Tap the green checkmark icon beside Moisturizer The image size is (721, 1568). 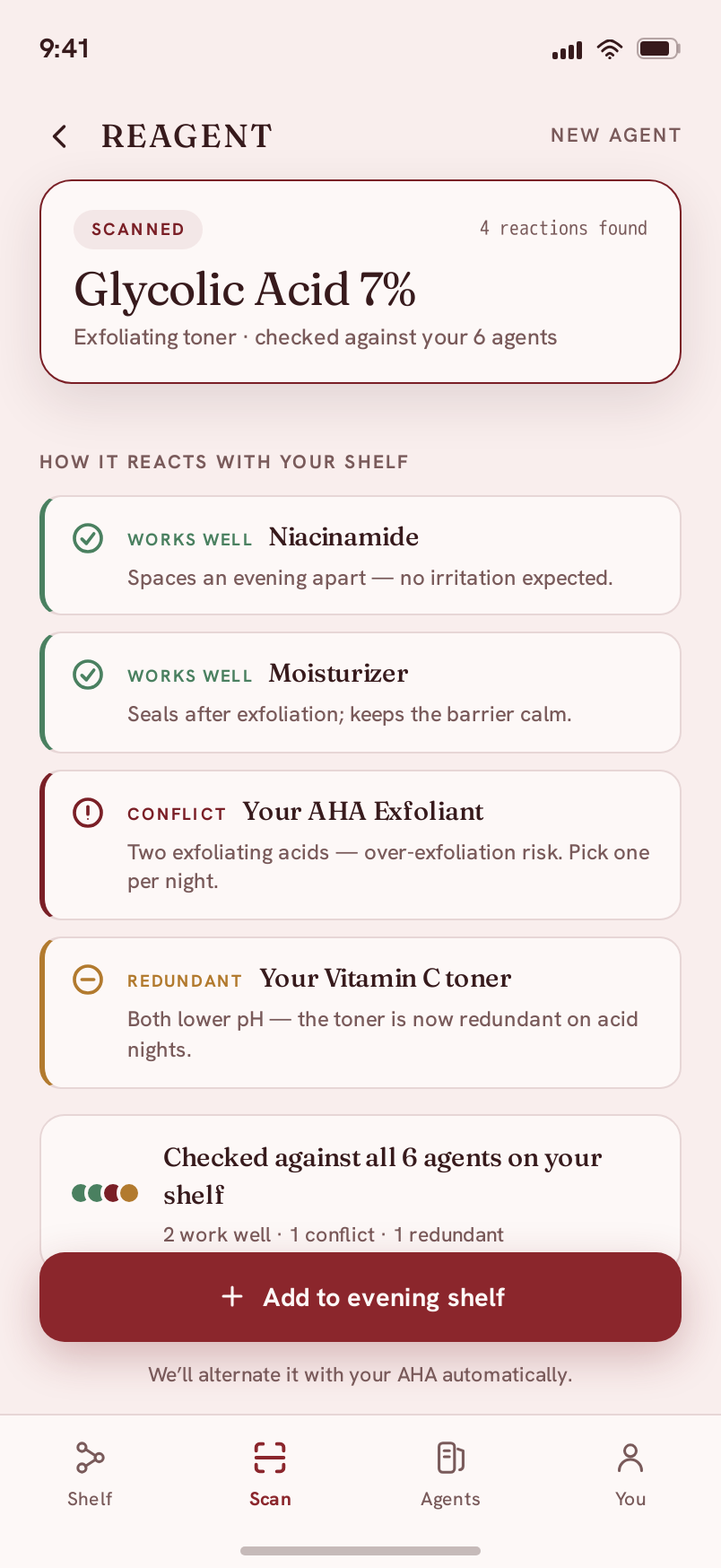click(88, 675)
